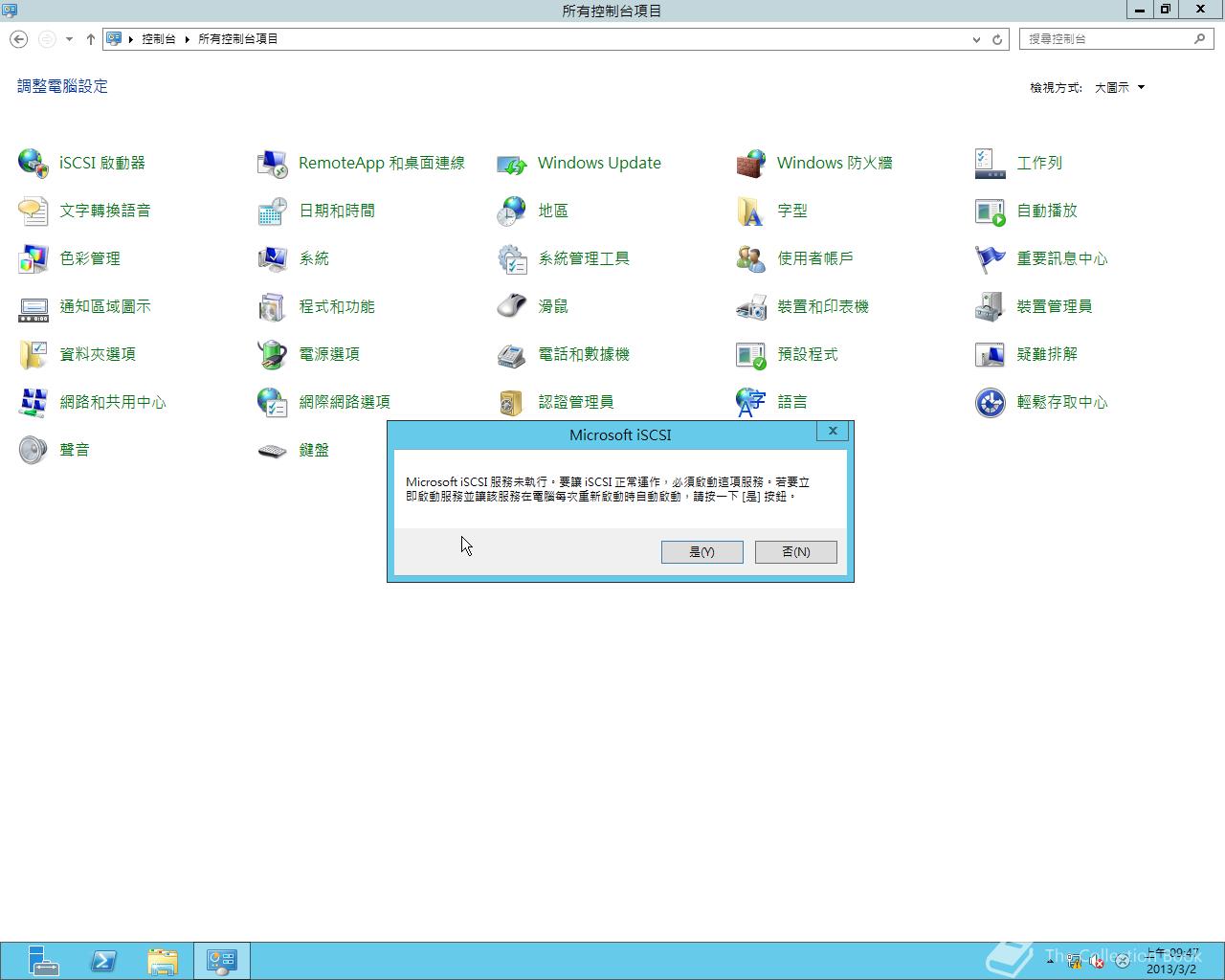Open the 使用者帳戶 icon
1225x980 pixels.
751,258
